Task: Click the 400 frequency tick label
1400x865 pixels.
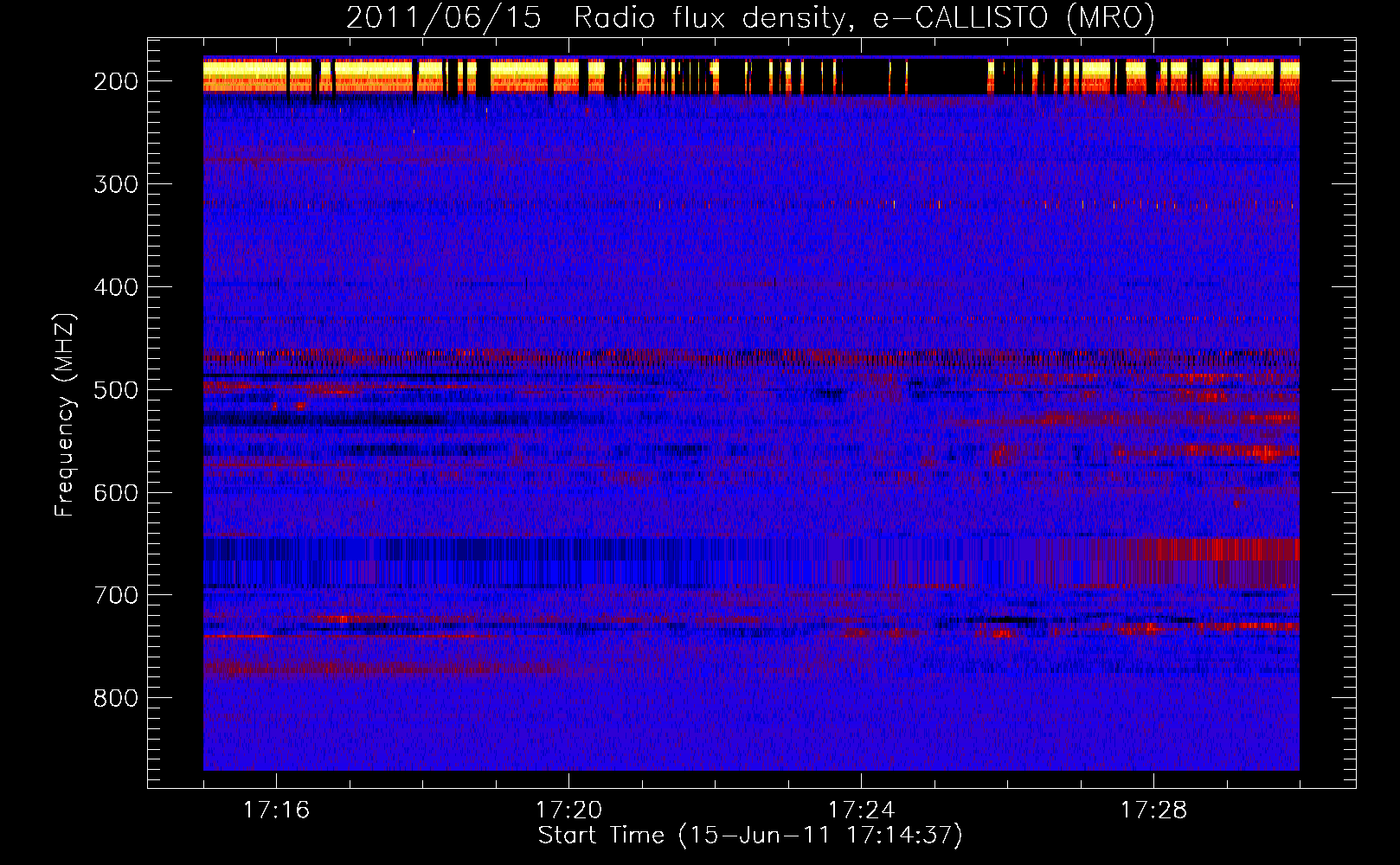Action: click(115, 287)
